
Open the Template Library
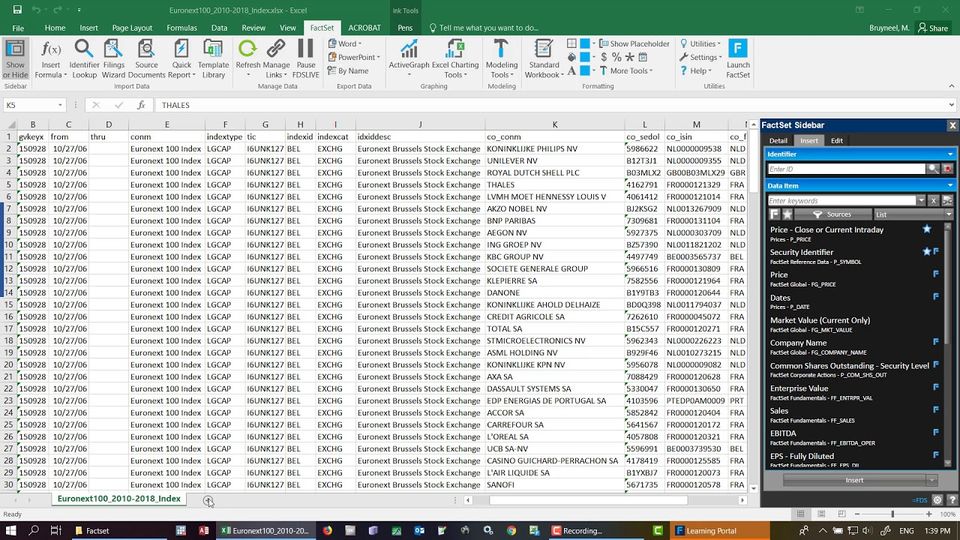click(213, 59)
